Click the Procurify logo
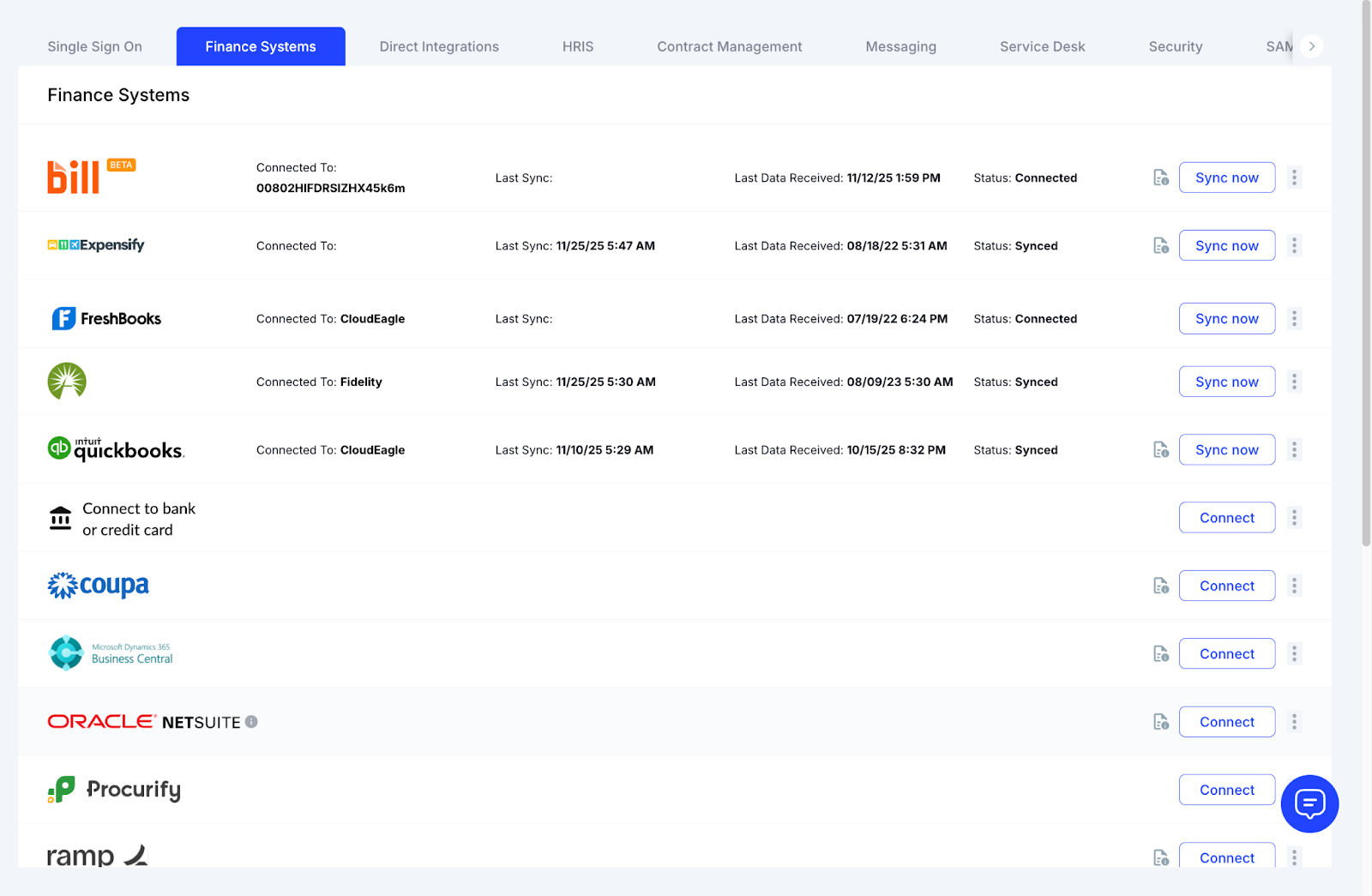1372x896 pixels. pyautogui.click(x=113, y=790)
